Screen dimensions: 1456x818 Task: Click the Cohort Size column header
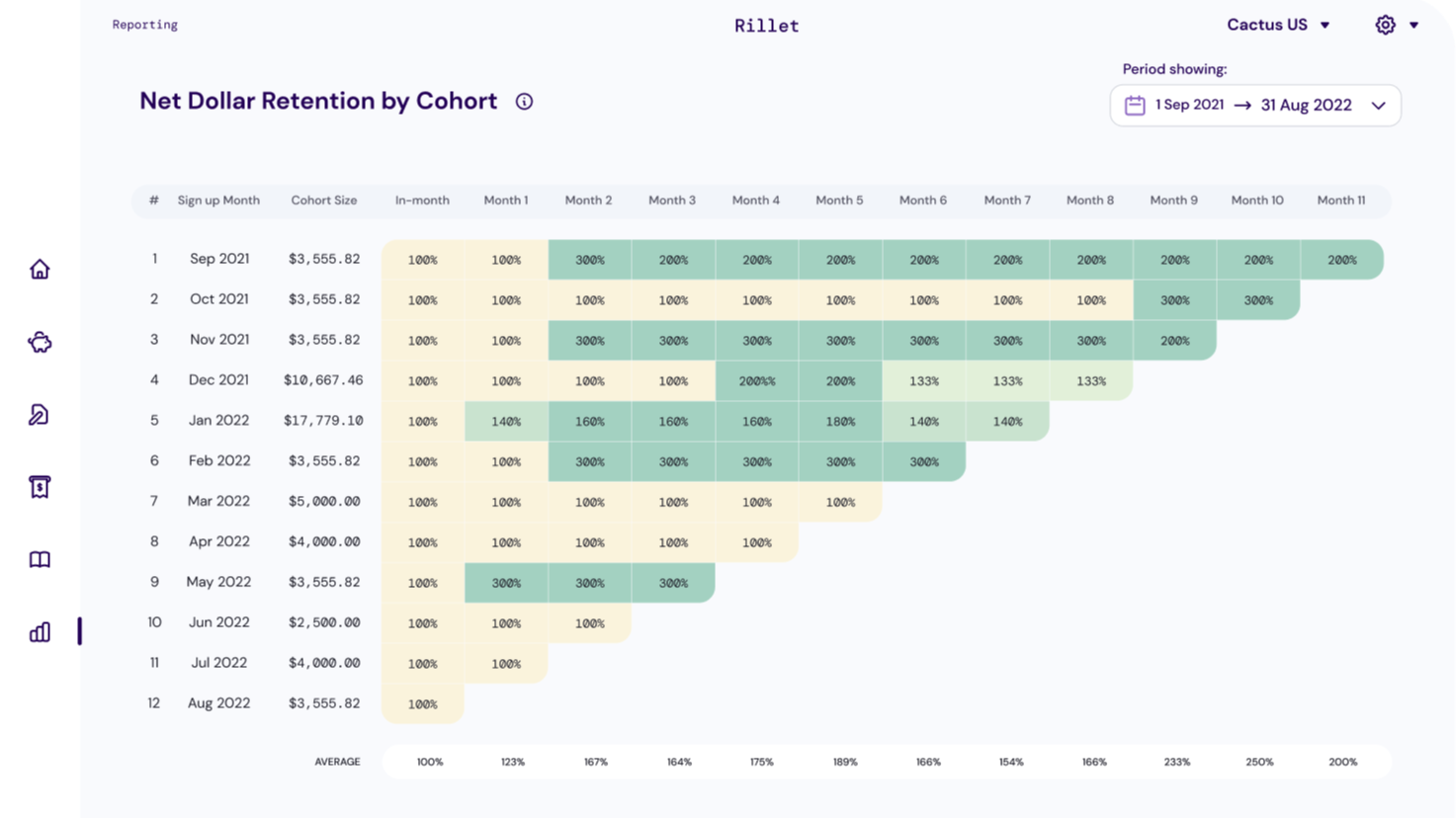(x=323, y=201)
